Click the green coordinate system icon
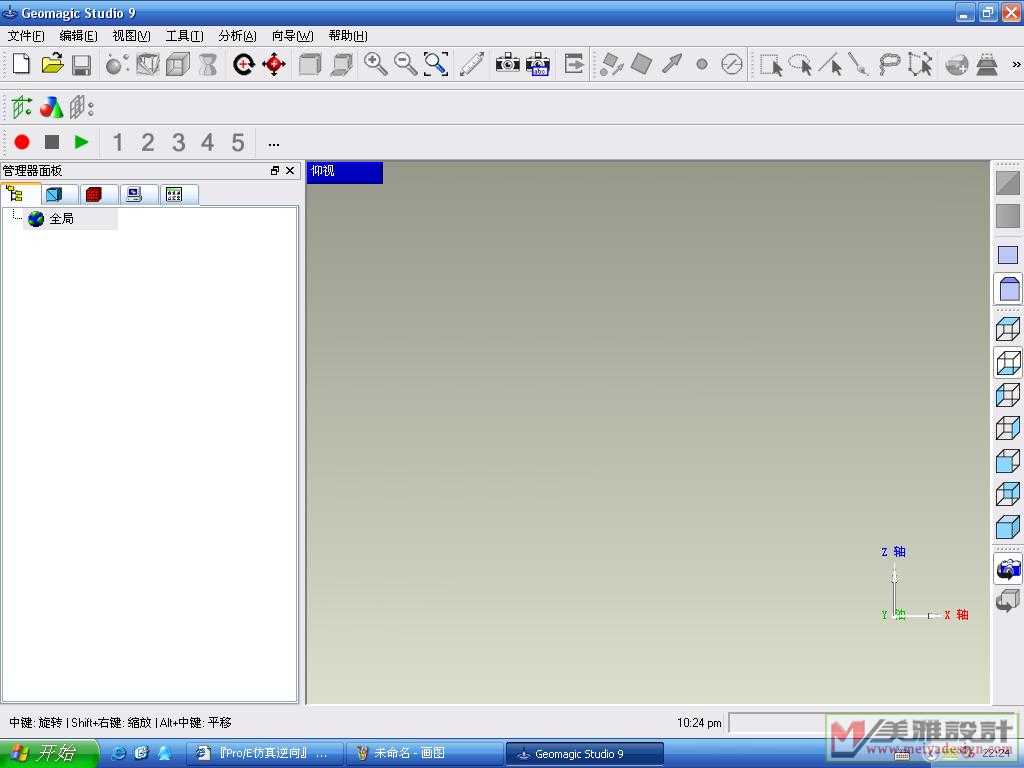This screenshot has height=768, width=1024. 22,106
